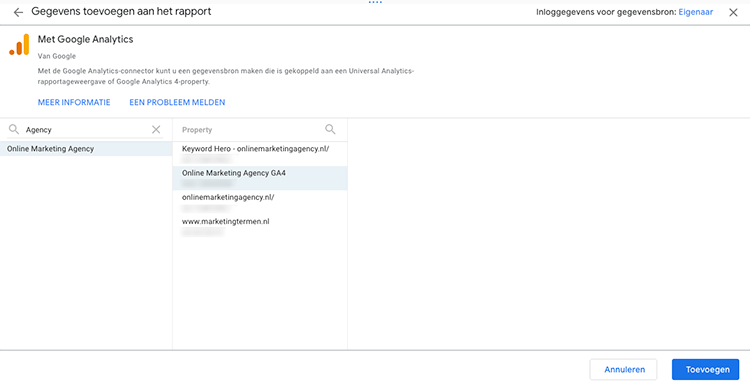
Task: Select the www.marketingtermen.nl property
Action: (x=260, y=226)
